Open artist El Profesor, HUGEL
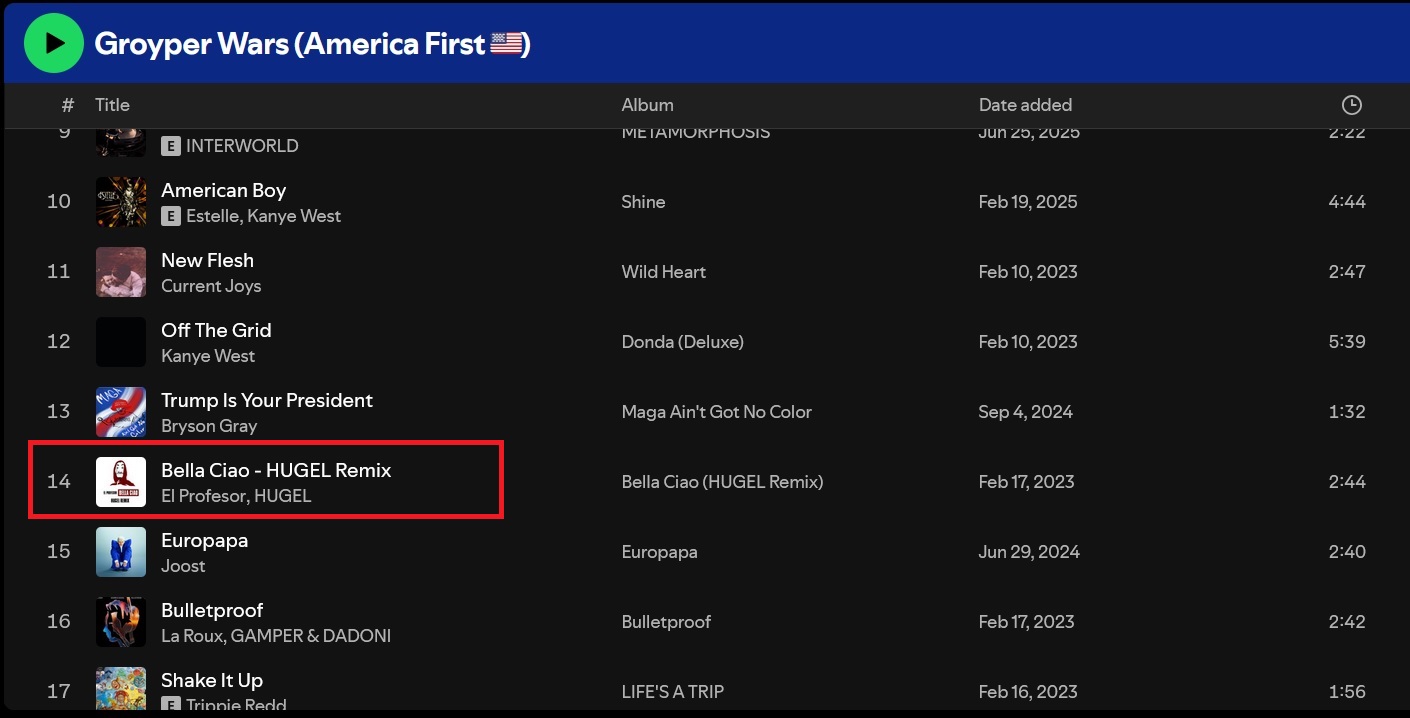Viewport: 1410px width, 718px height. point(236,496)
